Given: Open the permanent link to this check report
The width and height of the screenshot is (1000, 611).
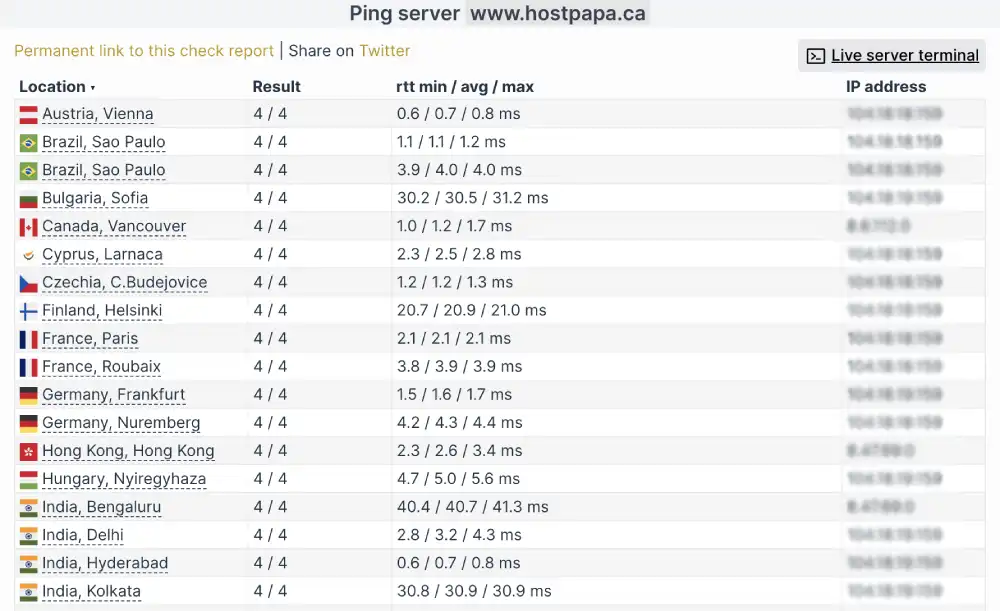Looking at the screenshot, I should pos(143,50).
